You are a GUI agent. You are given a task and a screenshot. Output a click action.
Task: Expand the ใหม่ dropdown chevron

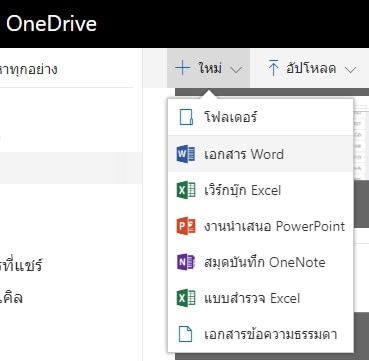[x=236, y=70]
